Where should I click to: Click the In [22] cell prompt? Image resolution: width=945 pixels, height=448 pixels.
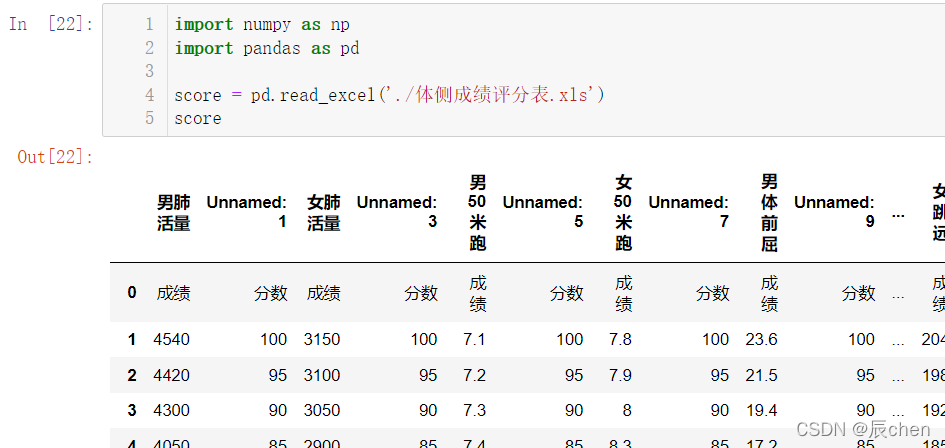[51, 25]
